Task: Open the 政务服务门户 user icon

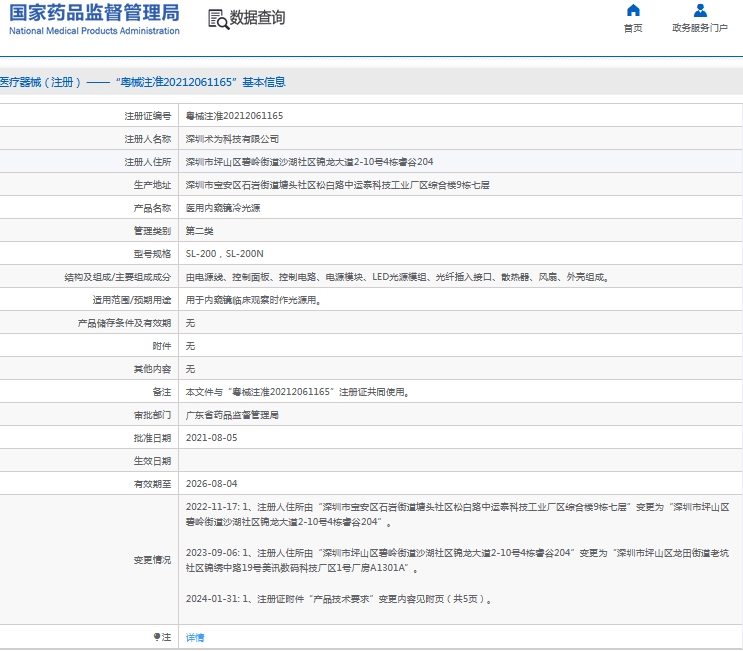Action: [700, 10]
